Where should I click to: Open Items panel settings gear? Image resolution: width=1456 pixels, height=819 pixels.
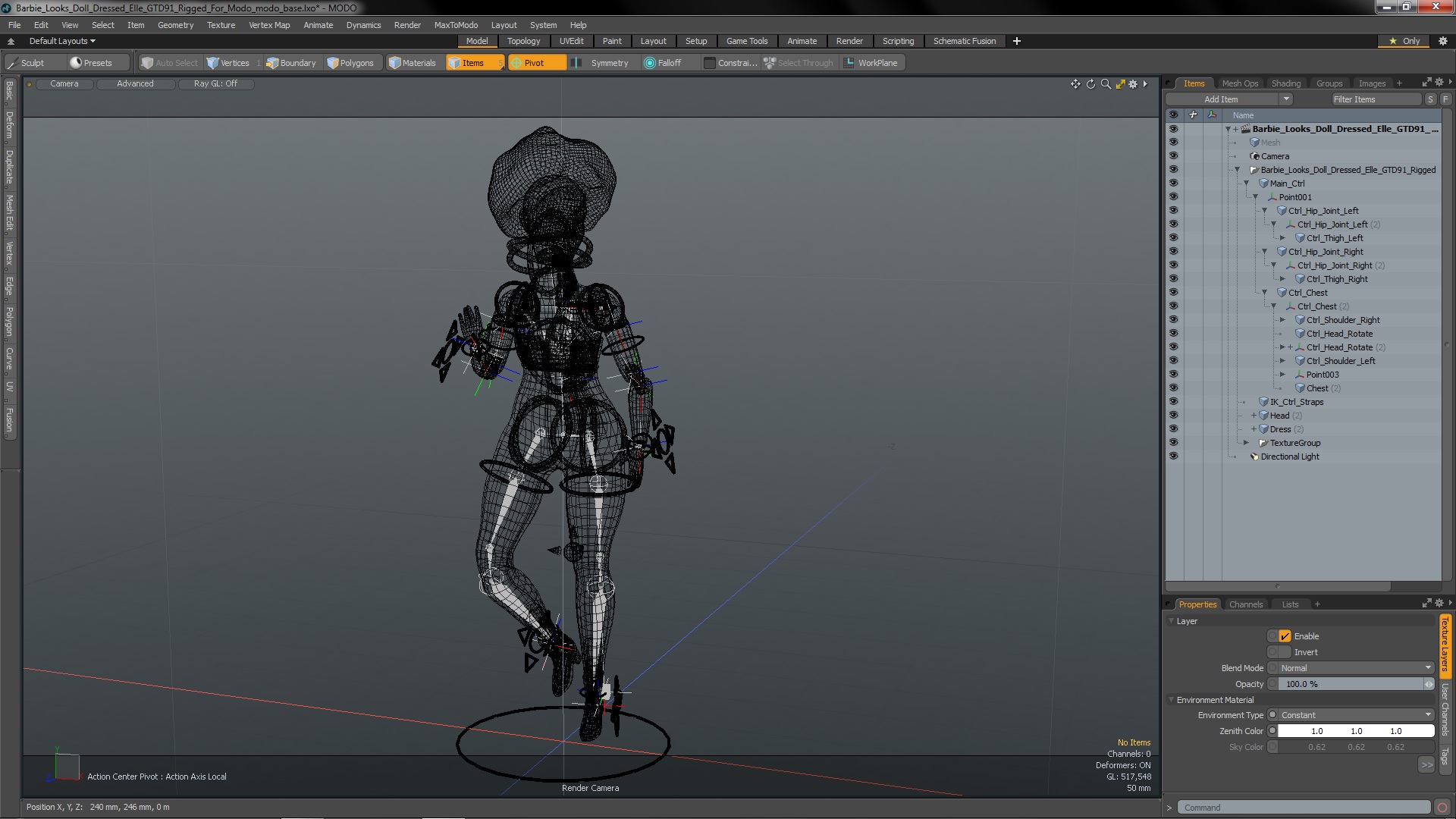click(x=1439, y=82)
